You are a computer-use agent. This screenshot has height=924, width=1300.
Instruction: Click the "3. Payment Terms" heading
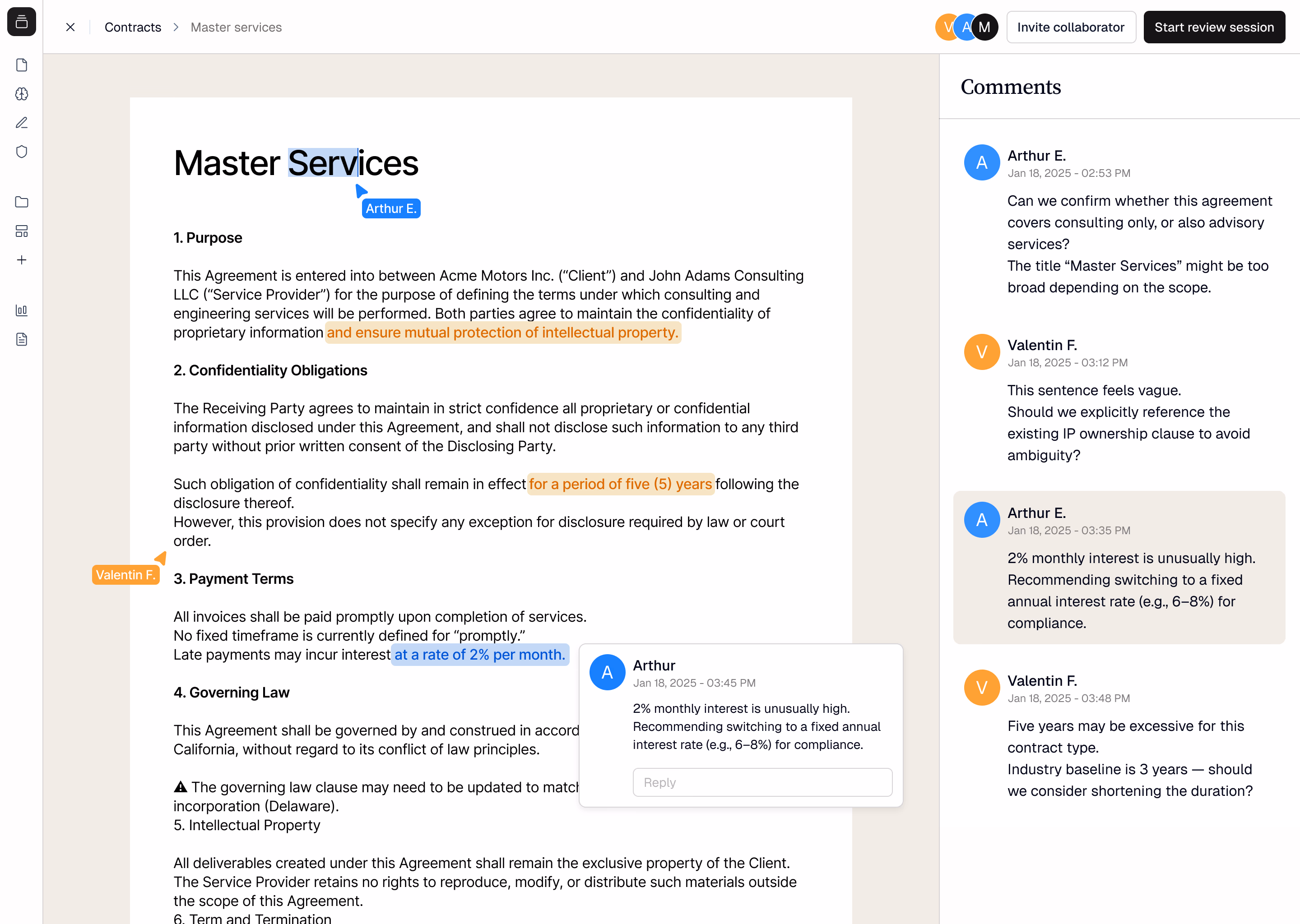(x=233, y=579)
